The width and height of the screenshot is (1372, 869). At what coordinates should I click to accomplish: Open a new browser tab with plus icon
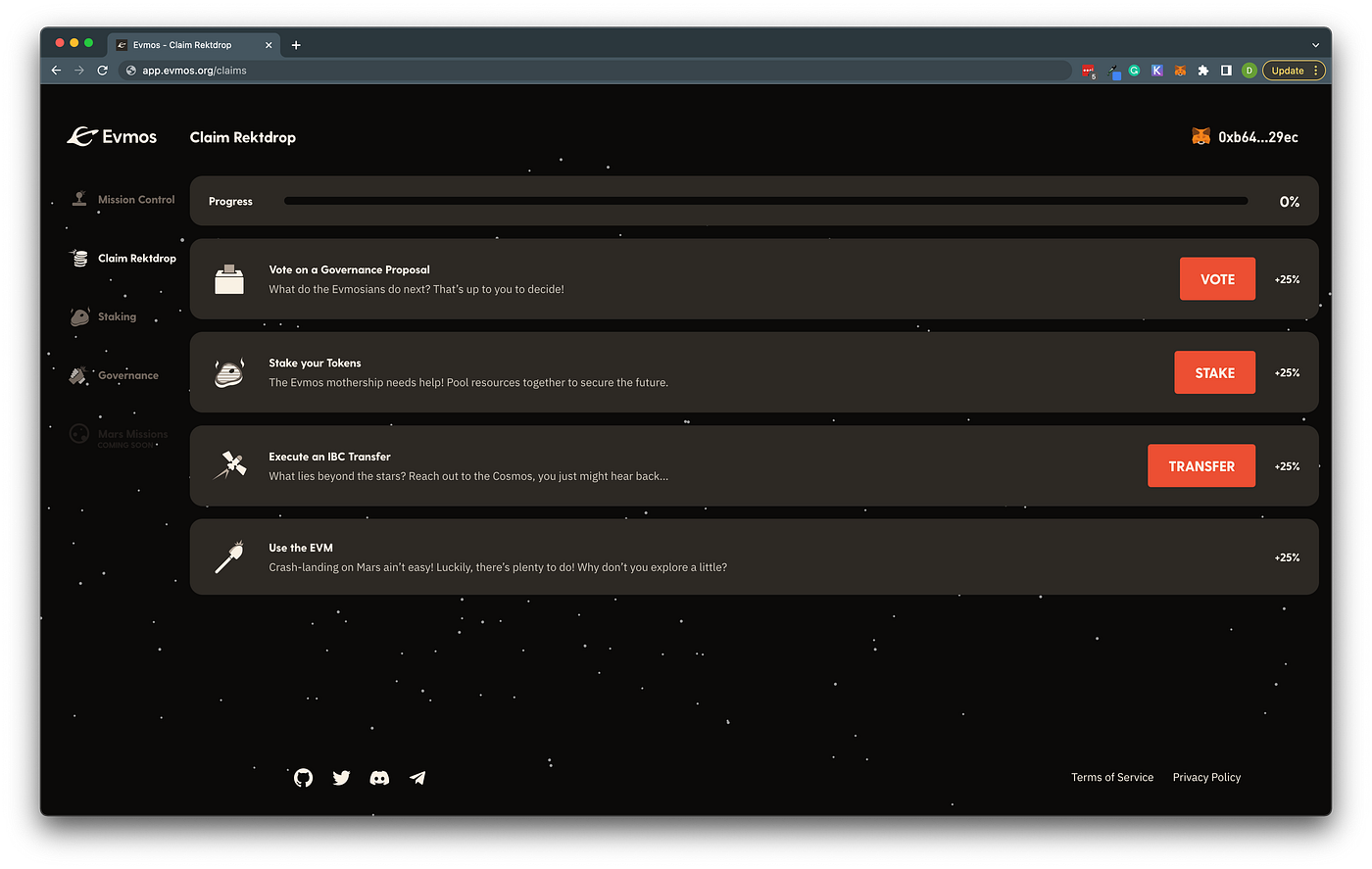coord(296,45)
